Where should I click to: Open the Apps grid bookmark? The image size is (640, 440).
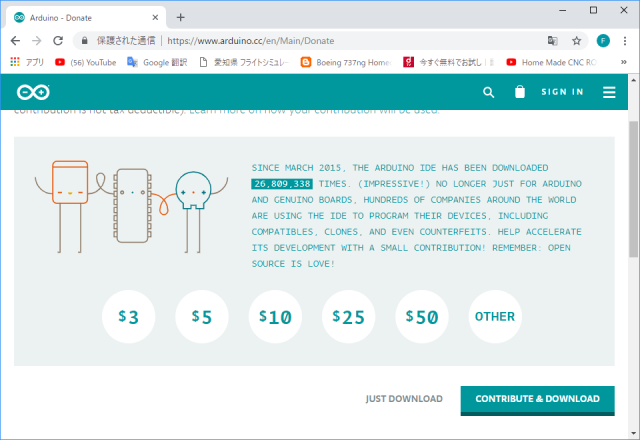27,62
